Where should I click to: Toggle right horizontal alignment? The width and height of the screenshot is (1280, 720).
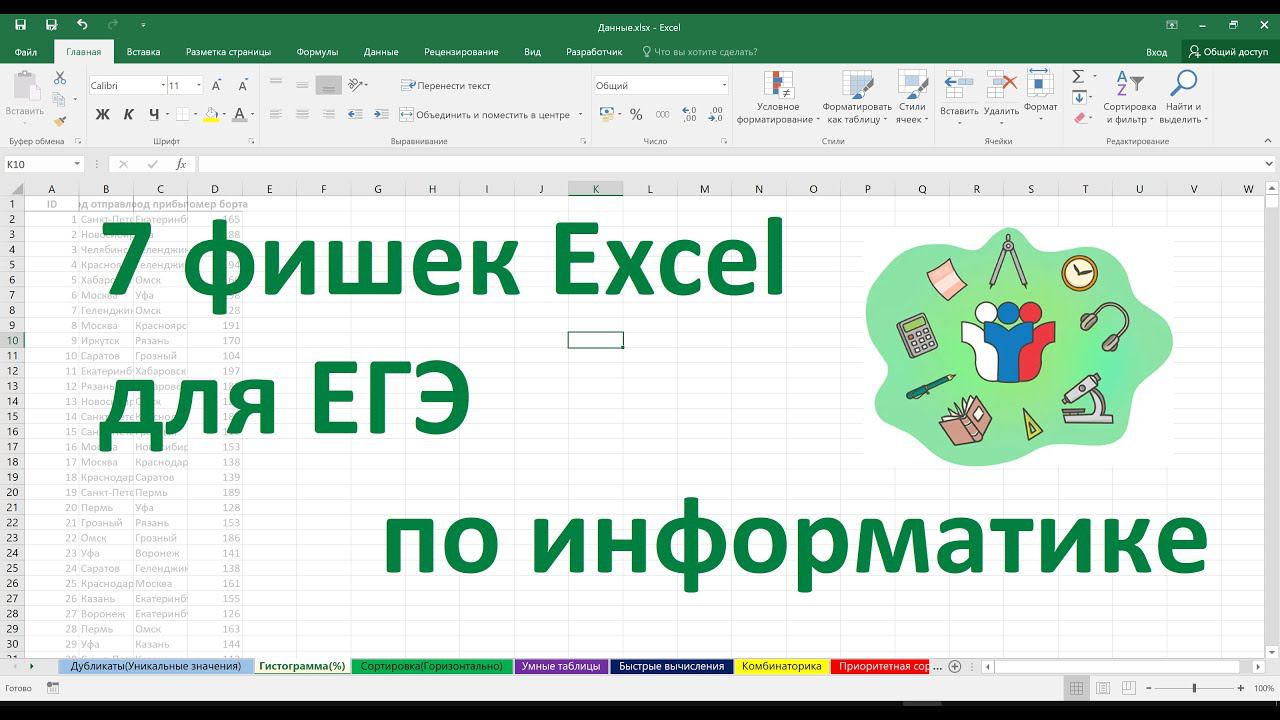[328, 115]
